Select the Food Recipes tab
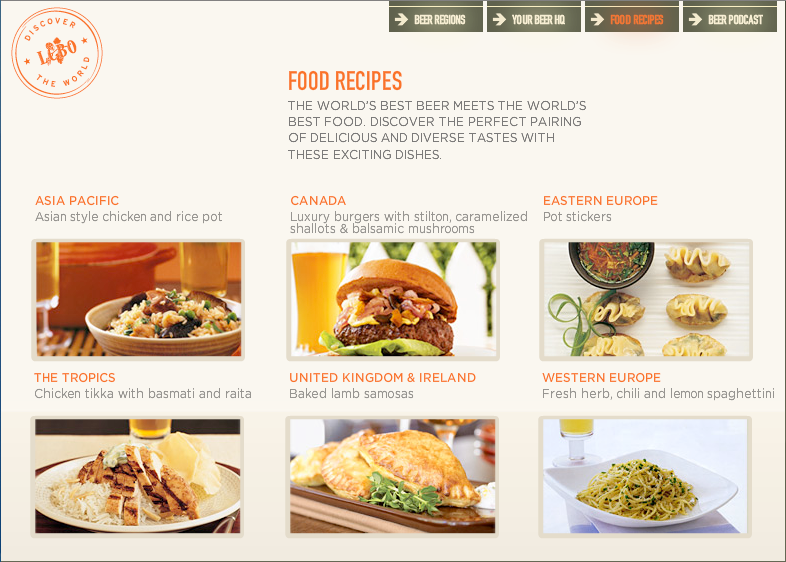Viewport: 786px width, 562px height. (x=632, y=19)
